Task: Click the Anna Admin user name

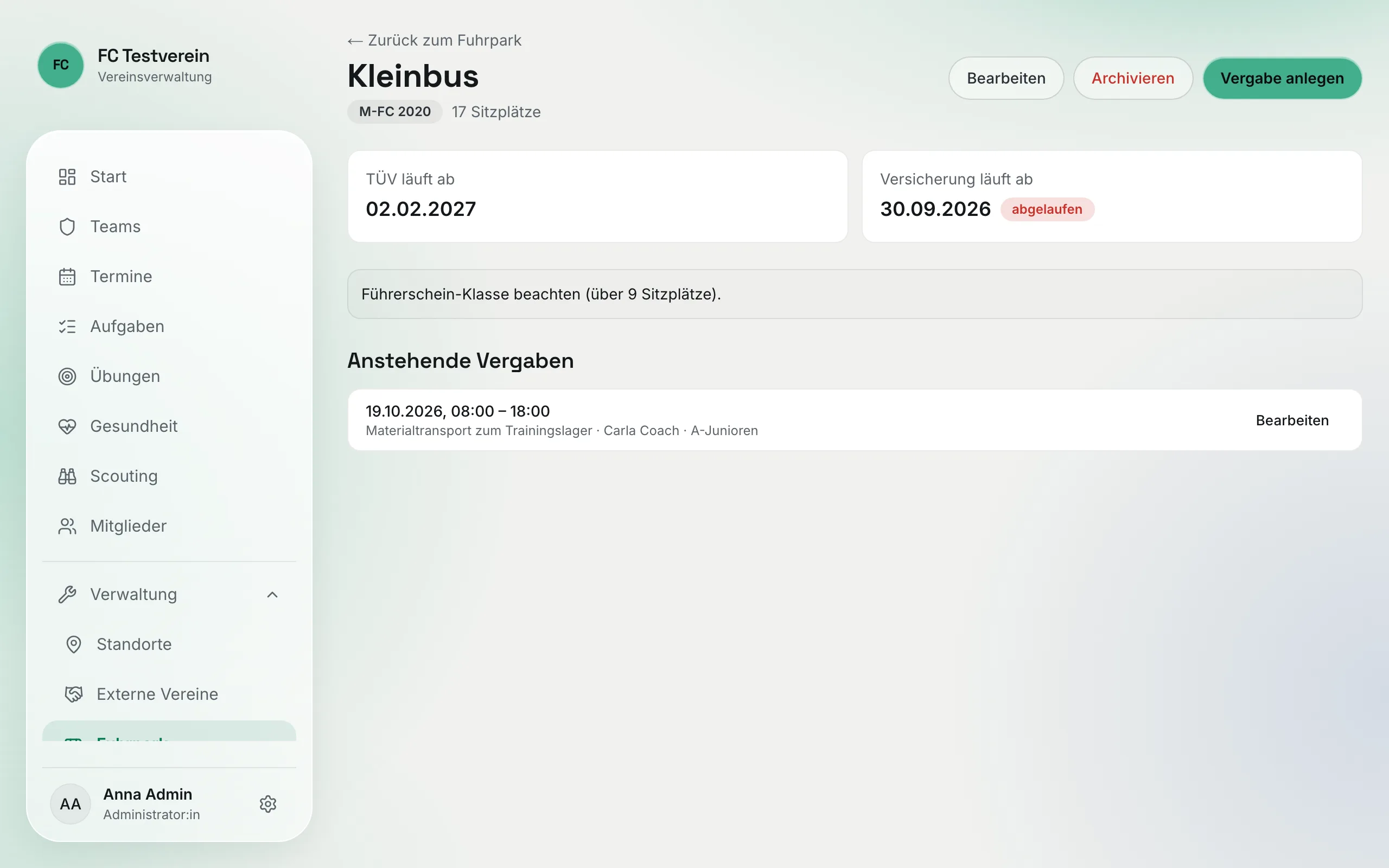Action: (148, 794)
